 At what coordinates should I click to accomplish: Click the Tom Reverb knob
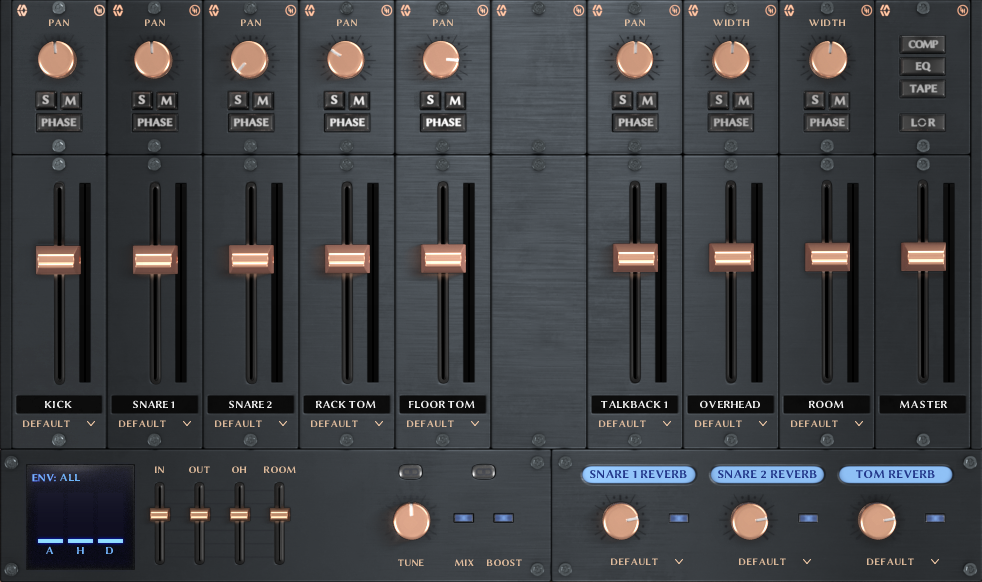tap(877, 521)
